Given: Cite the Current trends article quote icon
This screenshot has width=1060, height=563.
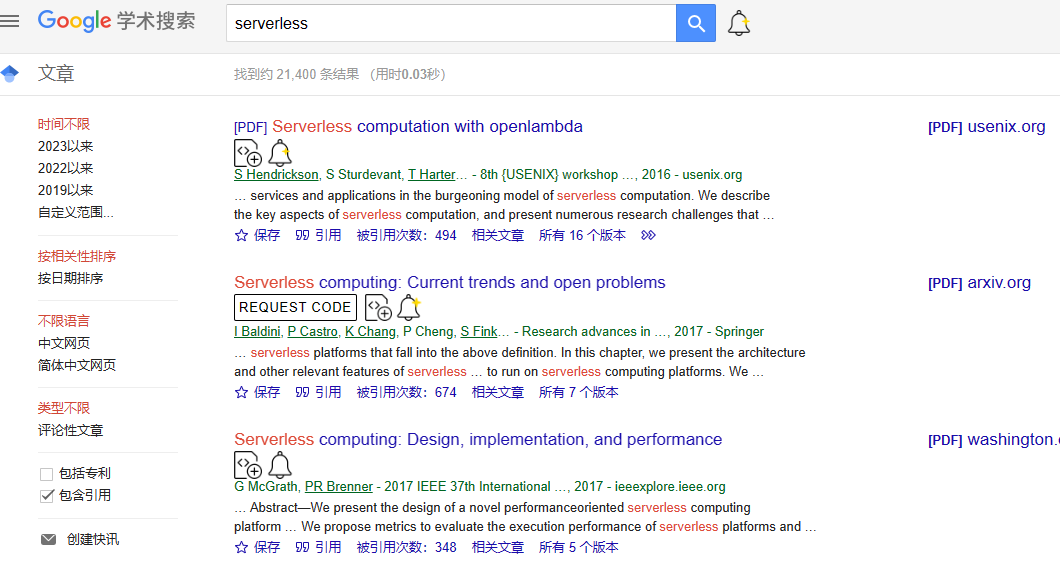Looking at the screenshot, I should 318,393.
